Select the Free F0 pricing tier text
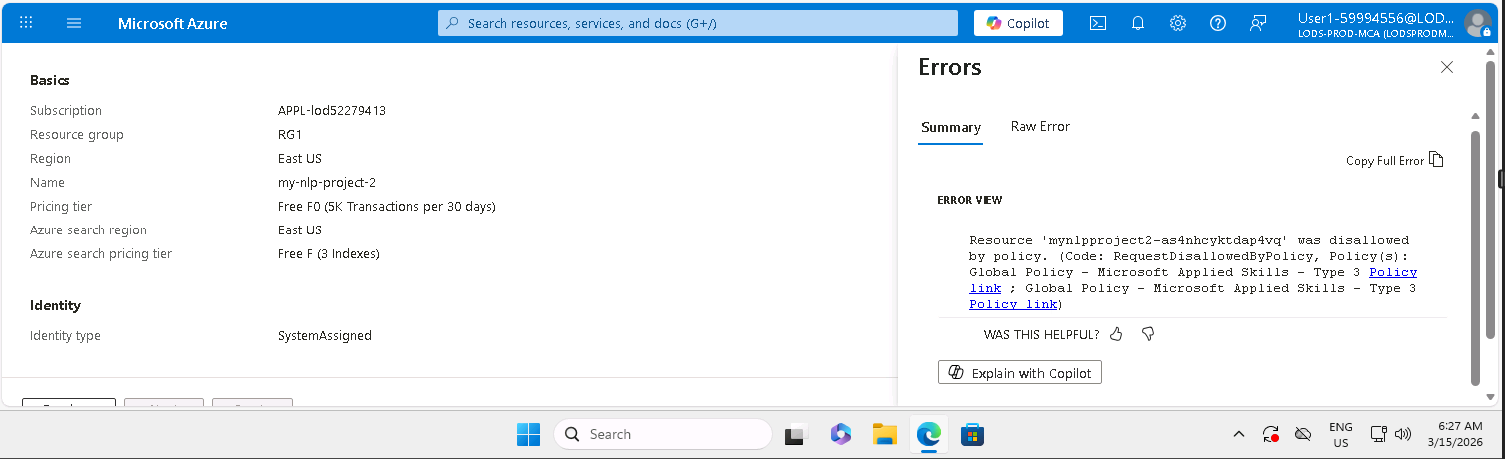 coord(387,207)
